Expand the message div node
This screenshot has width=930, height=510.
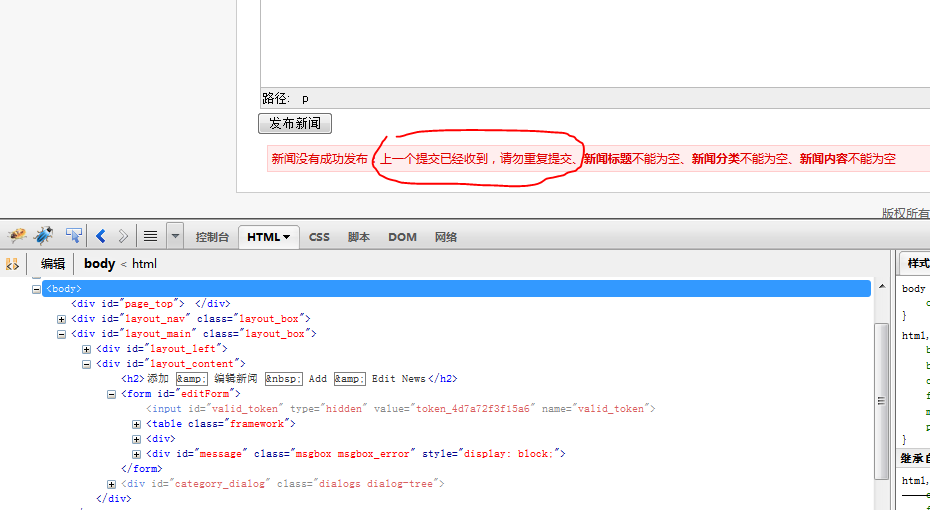point(137,454)
